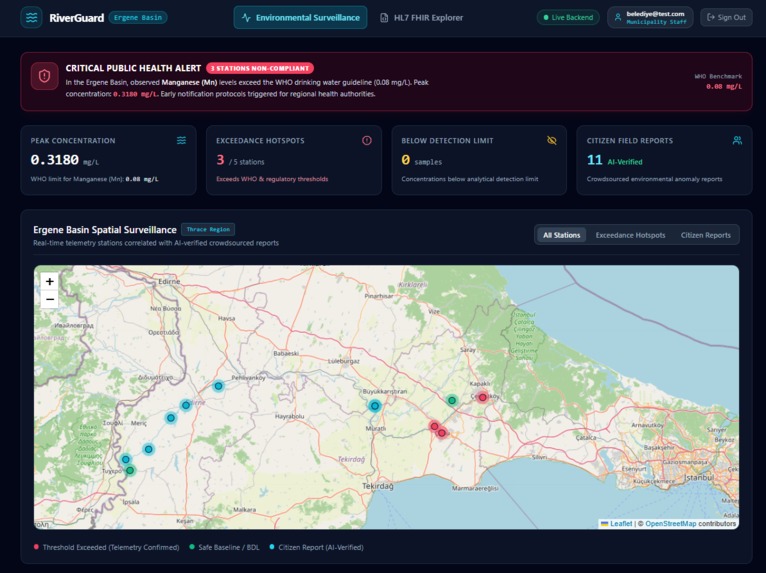
Task: Click the eye-off icon on Below Detection Limit card
Action: (x=552, y=141)
